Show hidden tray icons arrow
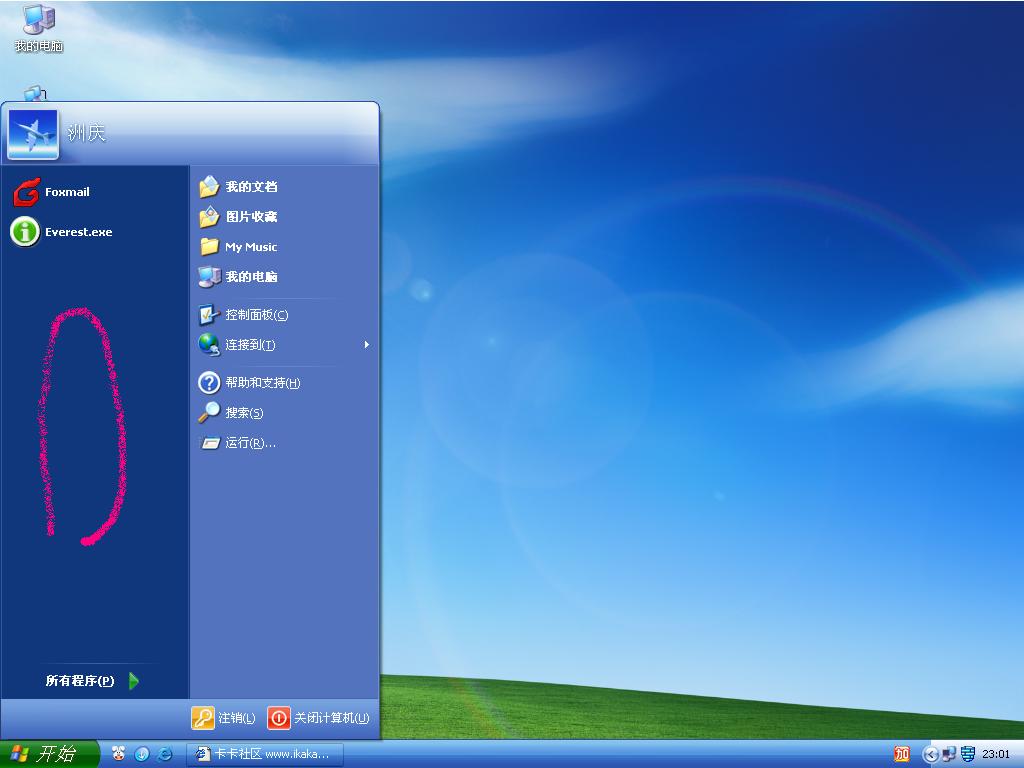1024x768 pixels. click(x=931, y=755)
